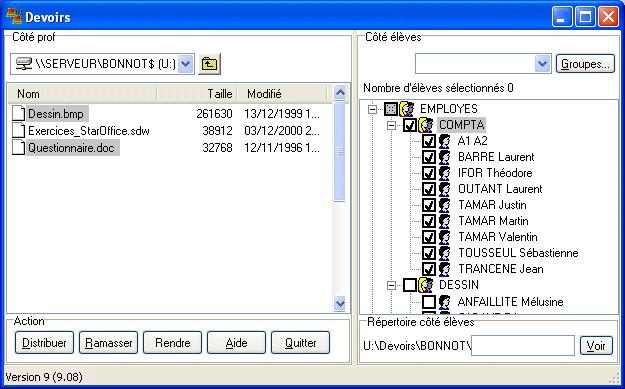Go up one folder level icon
Image resolution: width=625 pixels, height=389 pixels.
[209, 64]
